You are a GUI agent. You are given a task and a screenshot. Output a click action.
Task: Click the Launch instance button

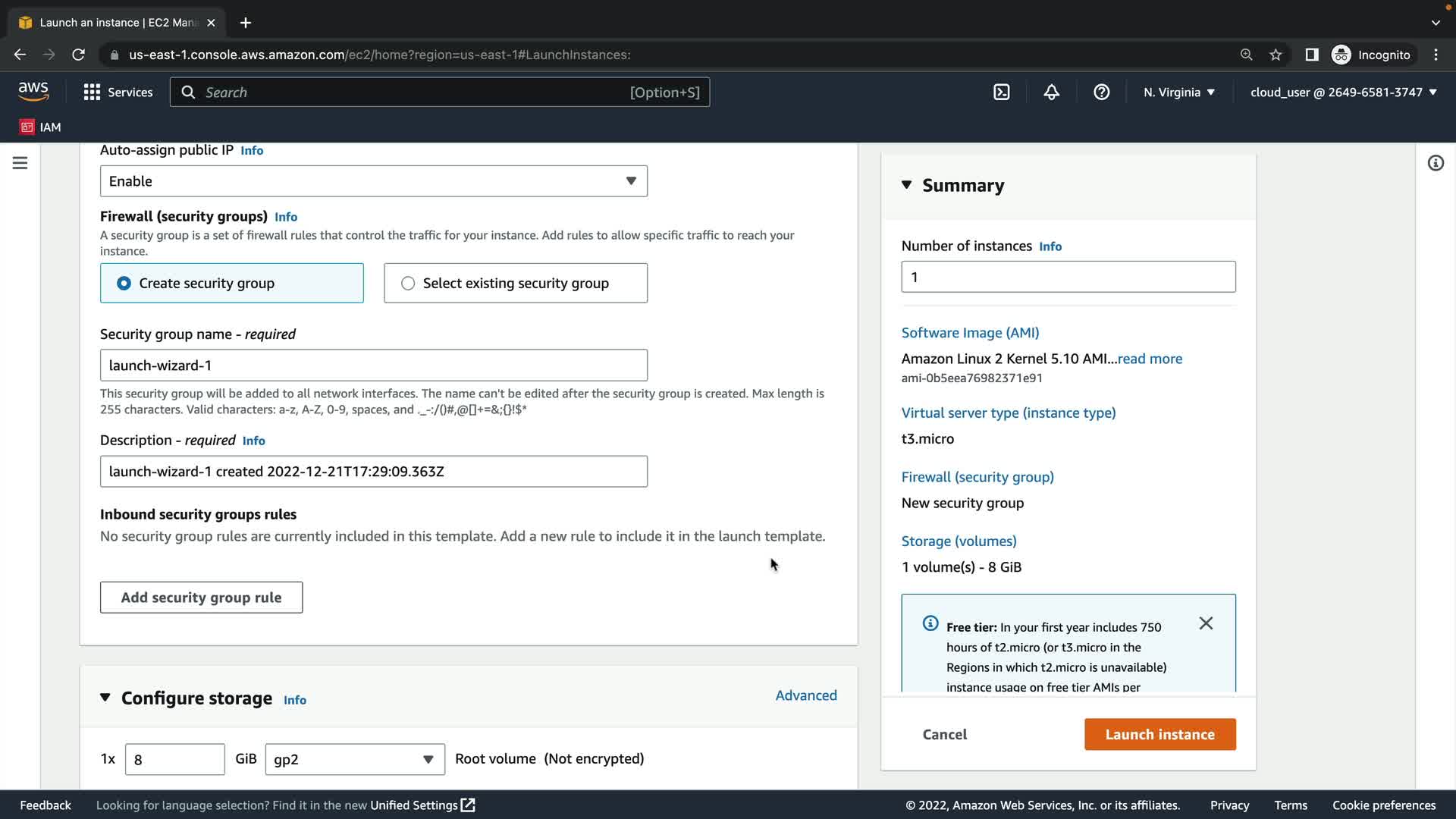pos(1159,734)
